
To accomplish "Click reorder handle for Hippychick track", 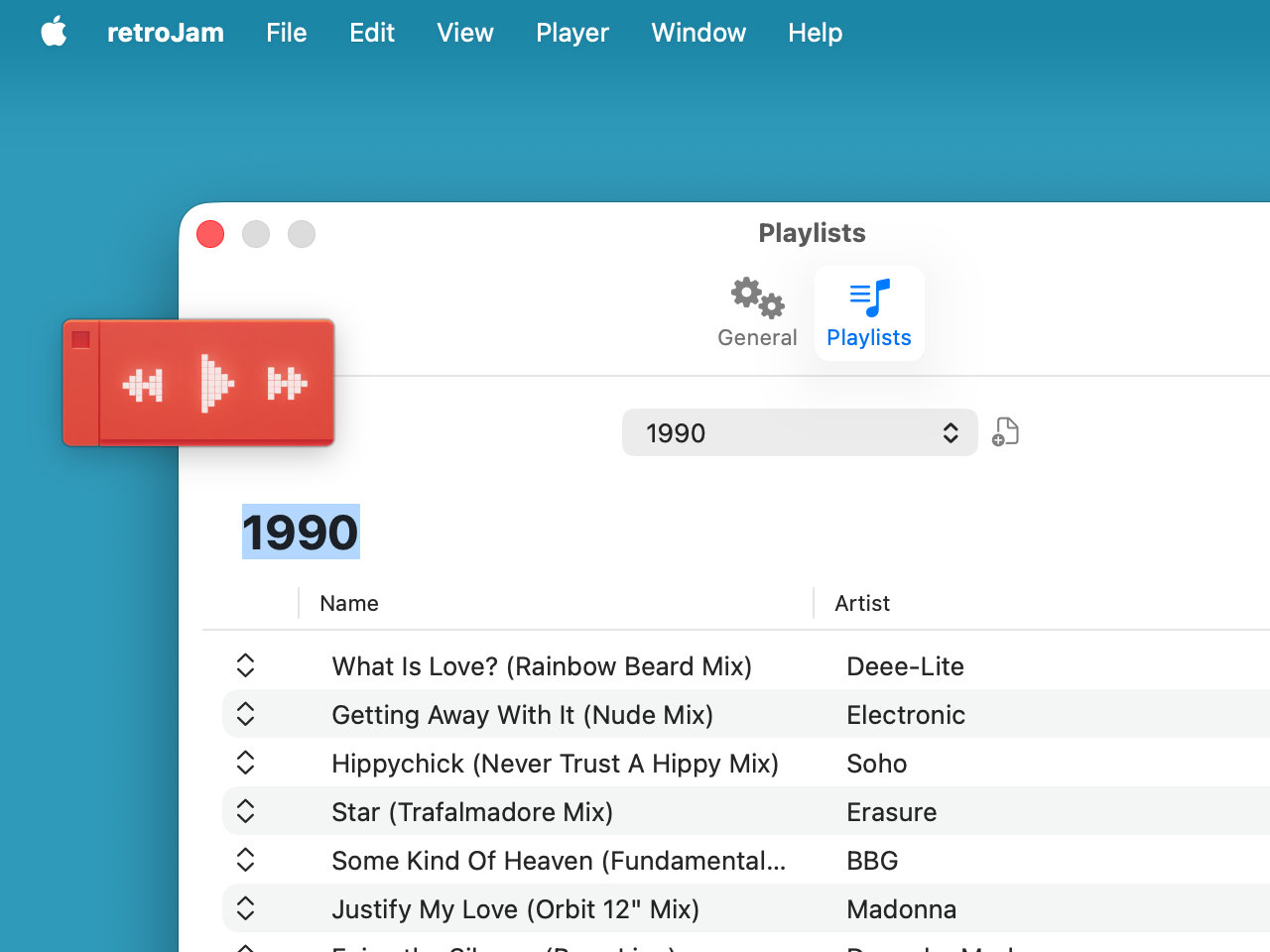I will coord(246,763).
